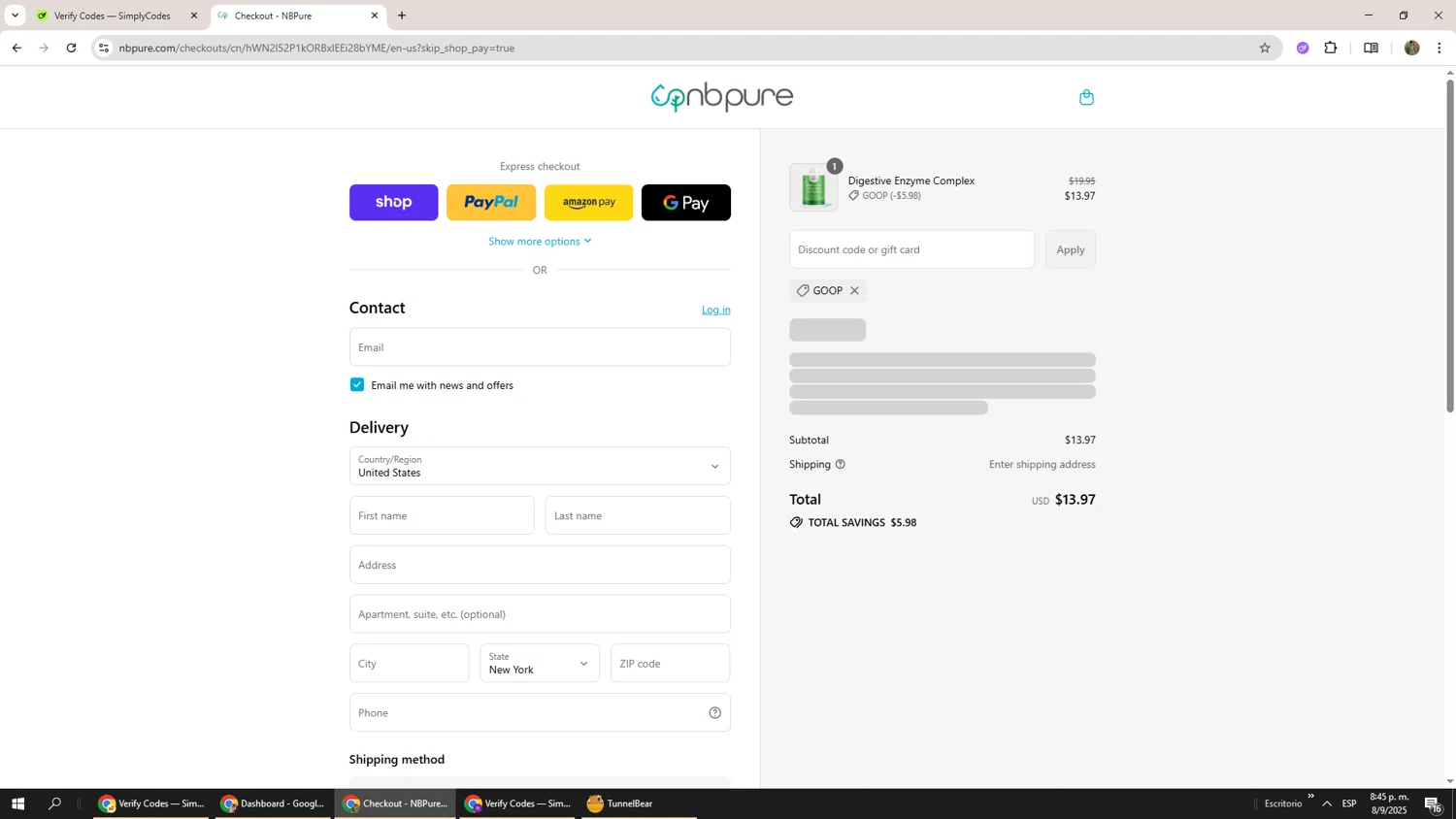Open a new browser tab
The image size is (1456, 819).
coord(402,16)
